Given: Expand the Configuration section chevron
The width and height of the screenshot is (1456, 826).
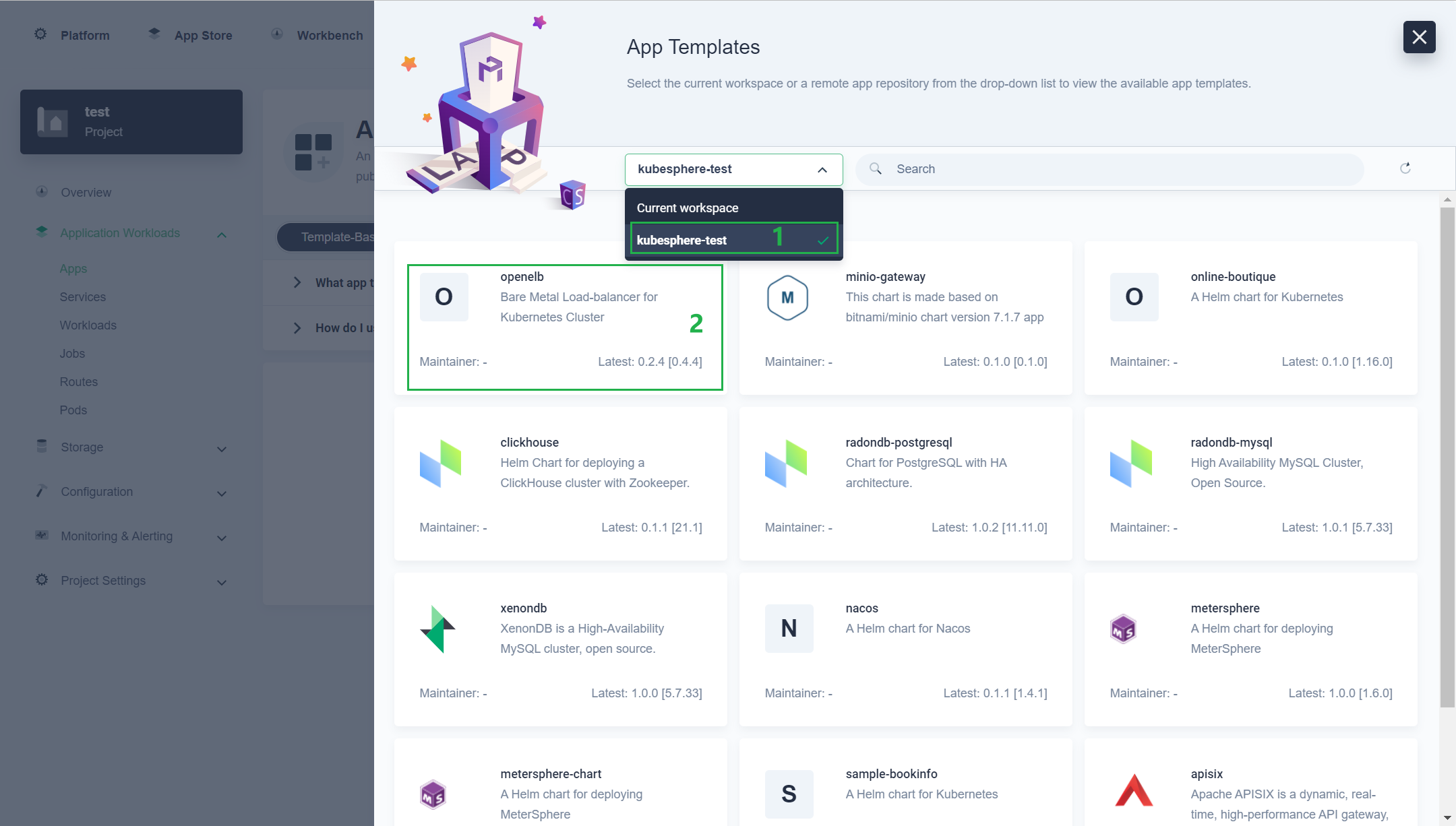Looking at the screenshot, I should (222, 493).
